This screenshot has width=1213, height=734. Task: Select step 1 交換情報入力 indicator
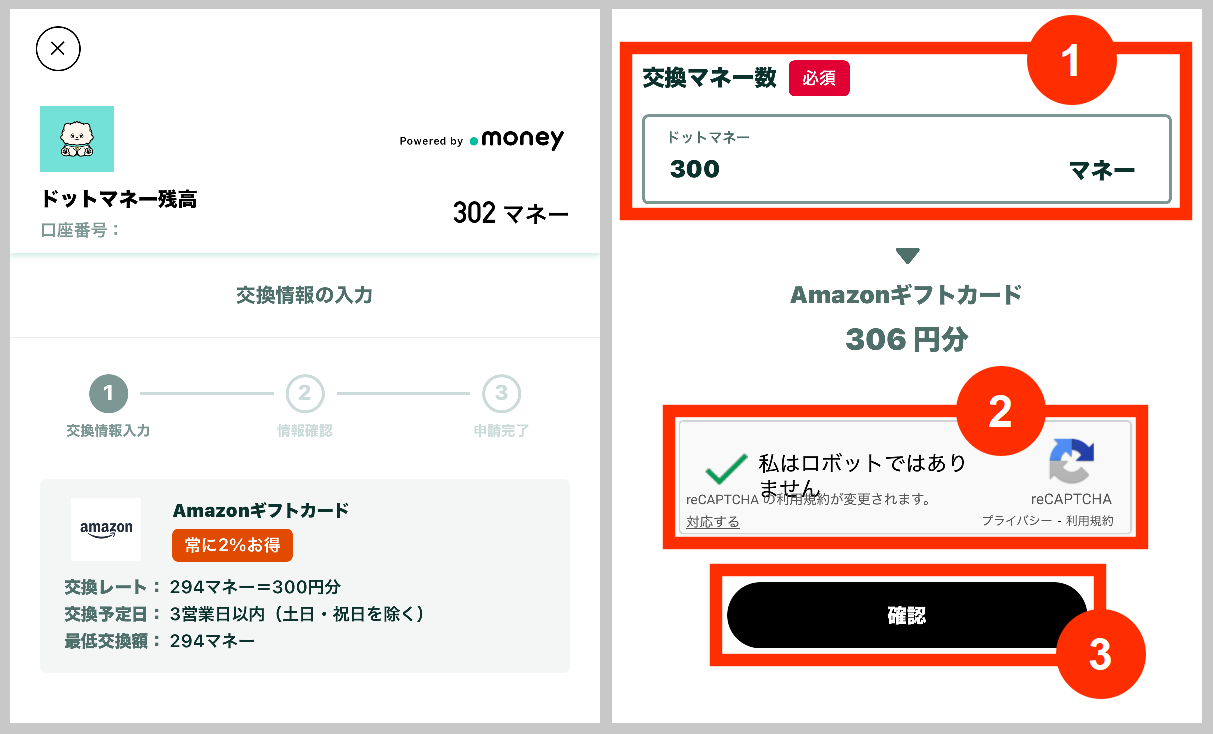pos(108,394)
